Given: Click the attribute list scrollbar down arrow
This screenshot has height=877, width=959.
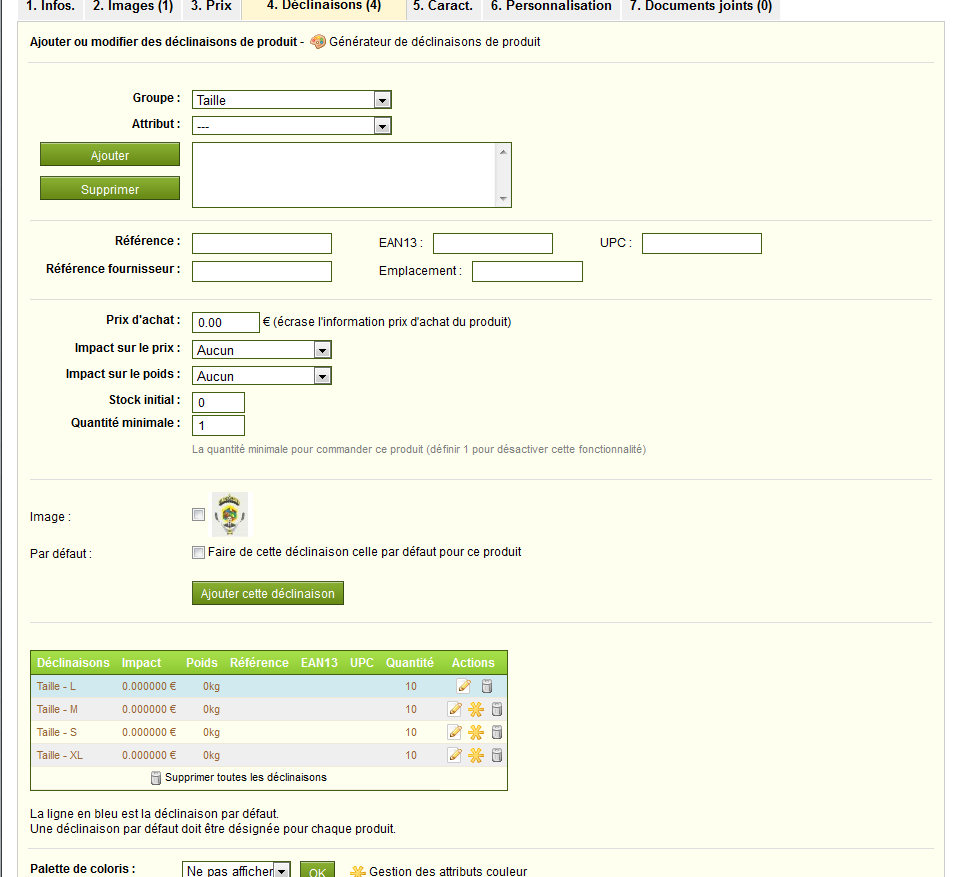Looking at the screenshot, I should pyautogui.click(x=503, y=199).
